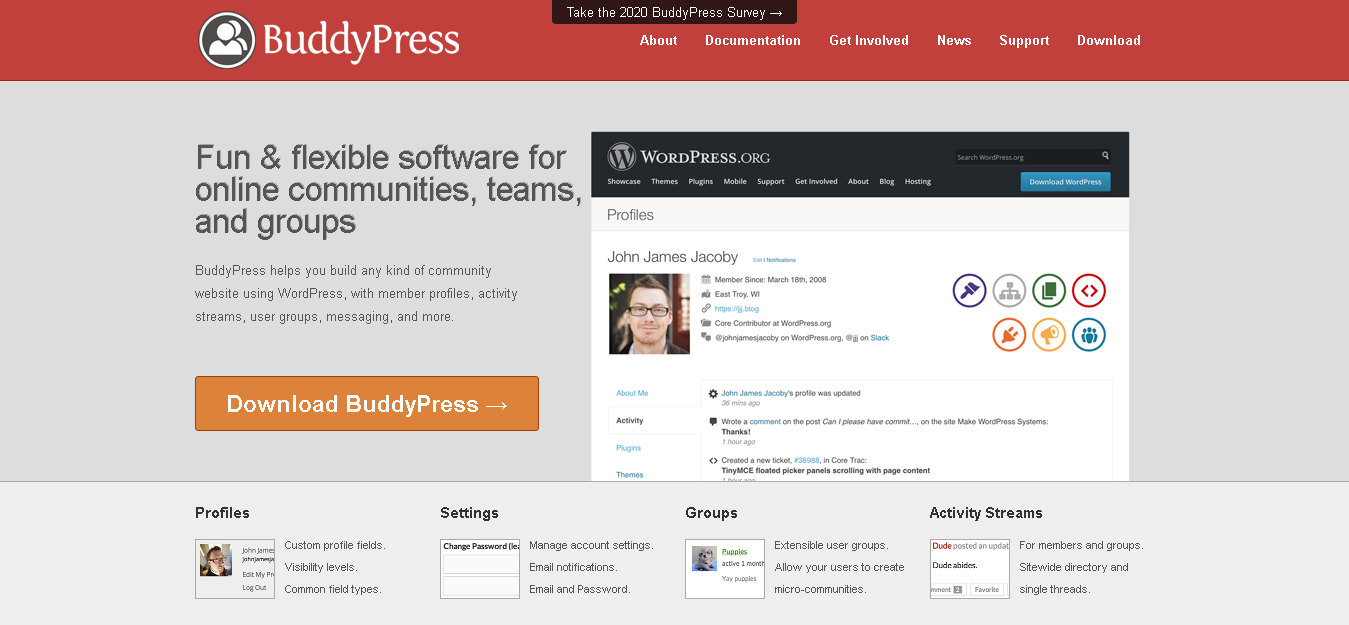This screenshot has width=1349, height=625.
Task: Open the https://jjj.blog link
Action: pyautogui.click(x=736, y=309)
